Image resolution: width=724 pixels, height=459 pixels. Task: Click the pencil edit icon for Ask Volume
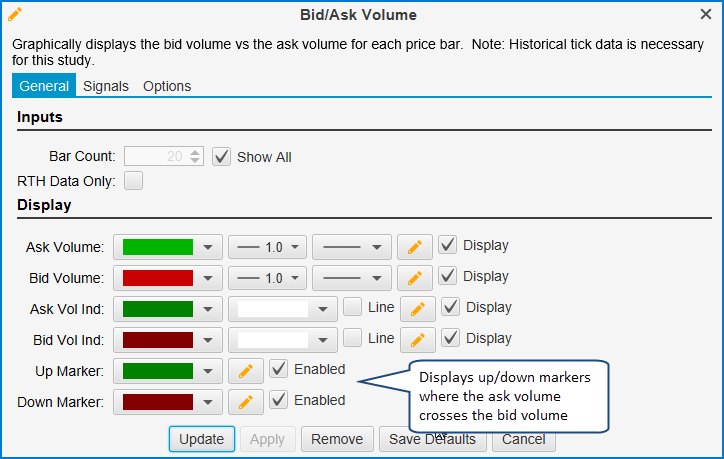[415, 247]
